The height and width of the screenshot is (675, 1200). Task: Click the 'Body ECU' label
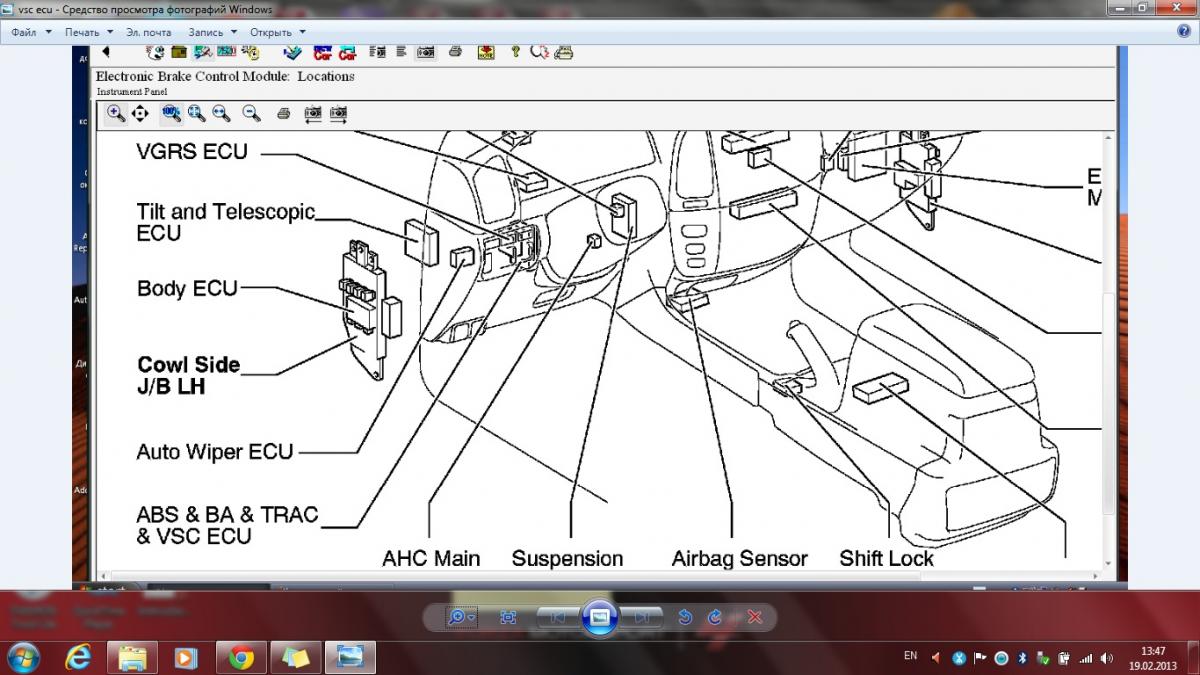[x=187, y=289]
